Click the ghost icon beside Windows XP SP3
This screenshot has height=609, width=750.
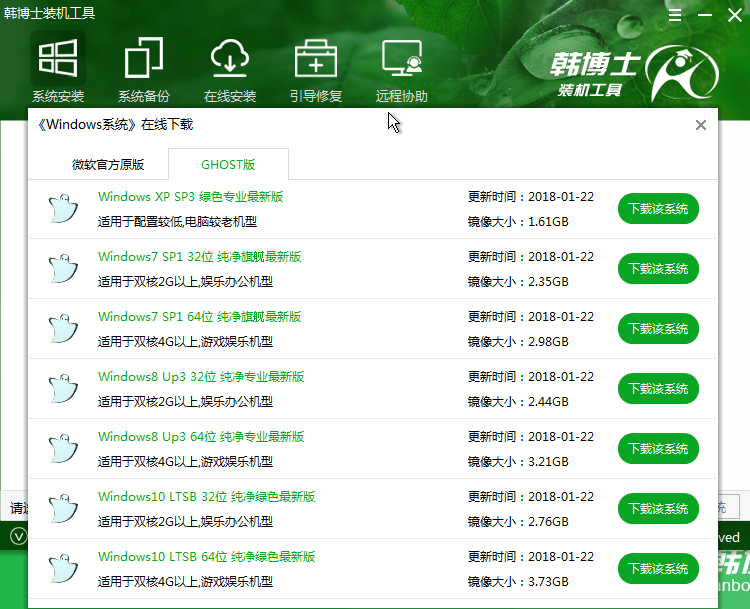pos(63,209)
